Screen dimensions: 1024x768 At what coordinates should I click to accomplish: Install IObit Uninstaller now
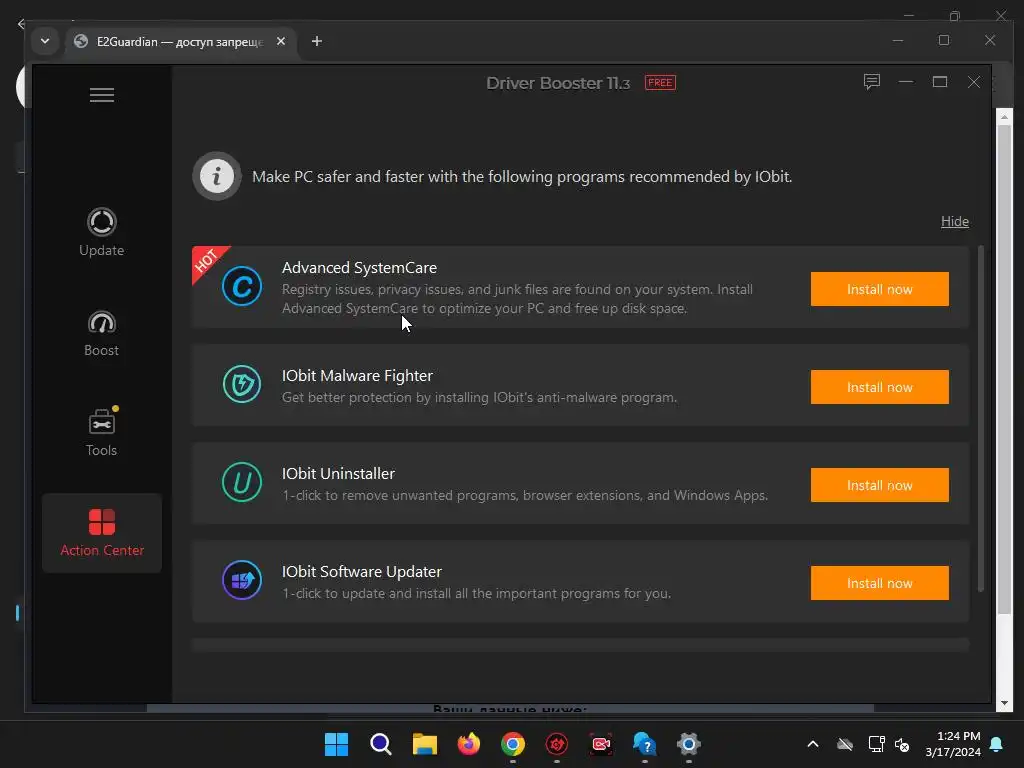(x=880, y=485)
